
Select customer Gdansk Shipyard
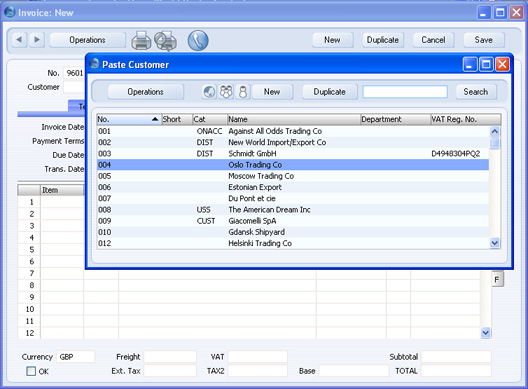293,232
